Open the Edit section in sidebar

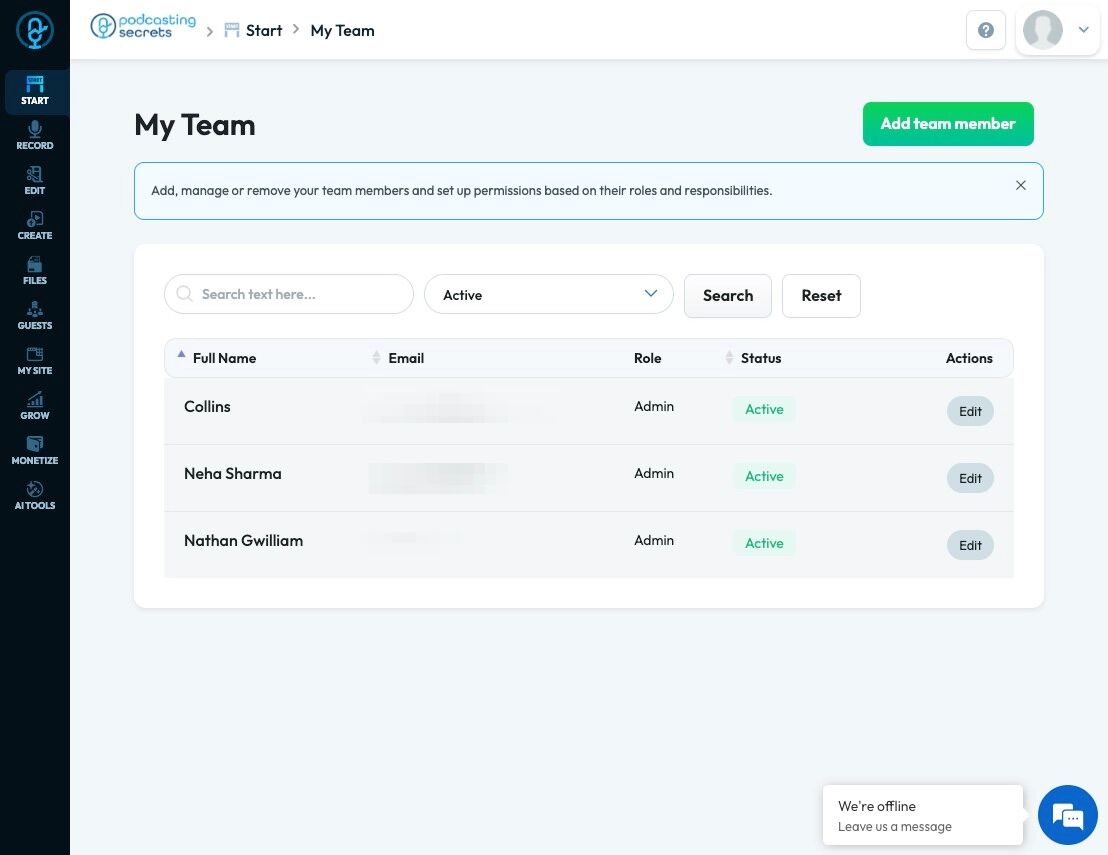tap(35, 181)
